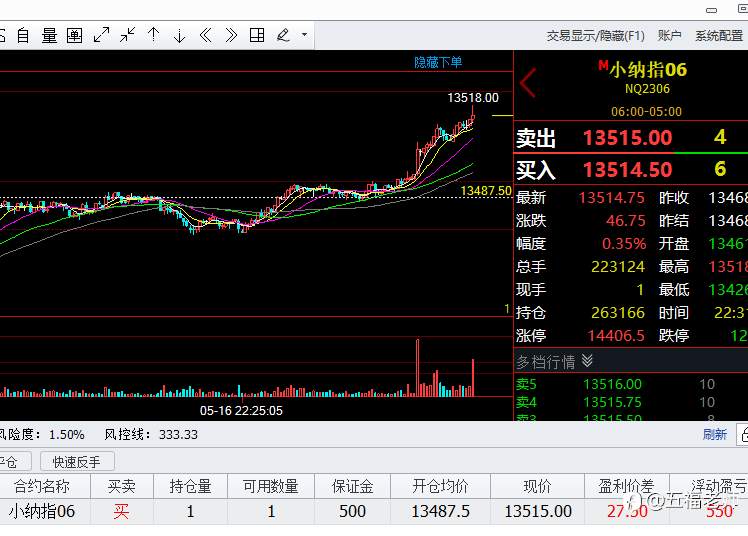This screenshot has height=536, width=748.
Task: Expand the chart with the diagonal outward arrows
Action: pyautogui.click(x=101, y=35)
